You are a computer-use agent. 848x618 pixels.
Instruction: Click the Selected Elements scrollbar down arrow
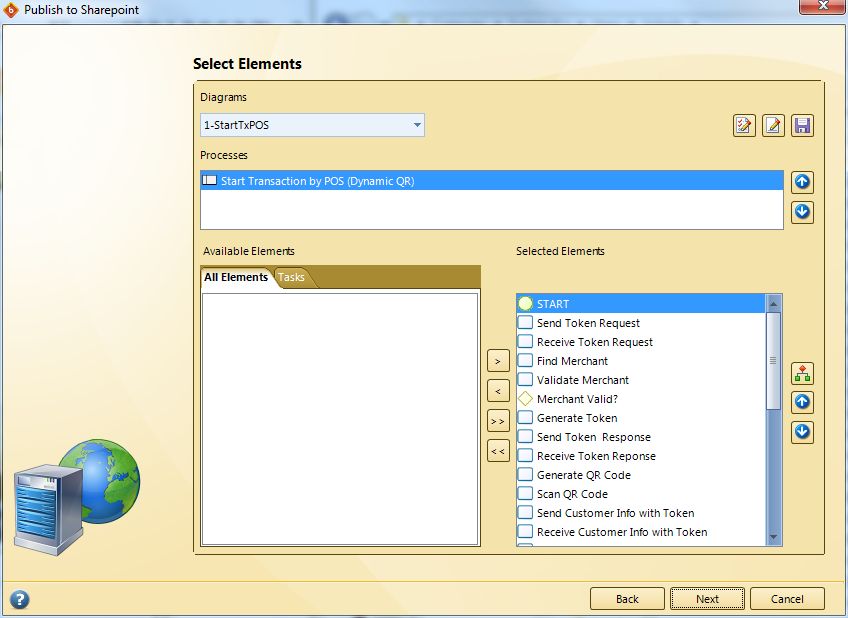tap(773, 538)
